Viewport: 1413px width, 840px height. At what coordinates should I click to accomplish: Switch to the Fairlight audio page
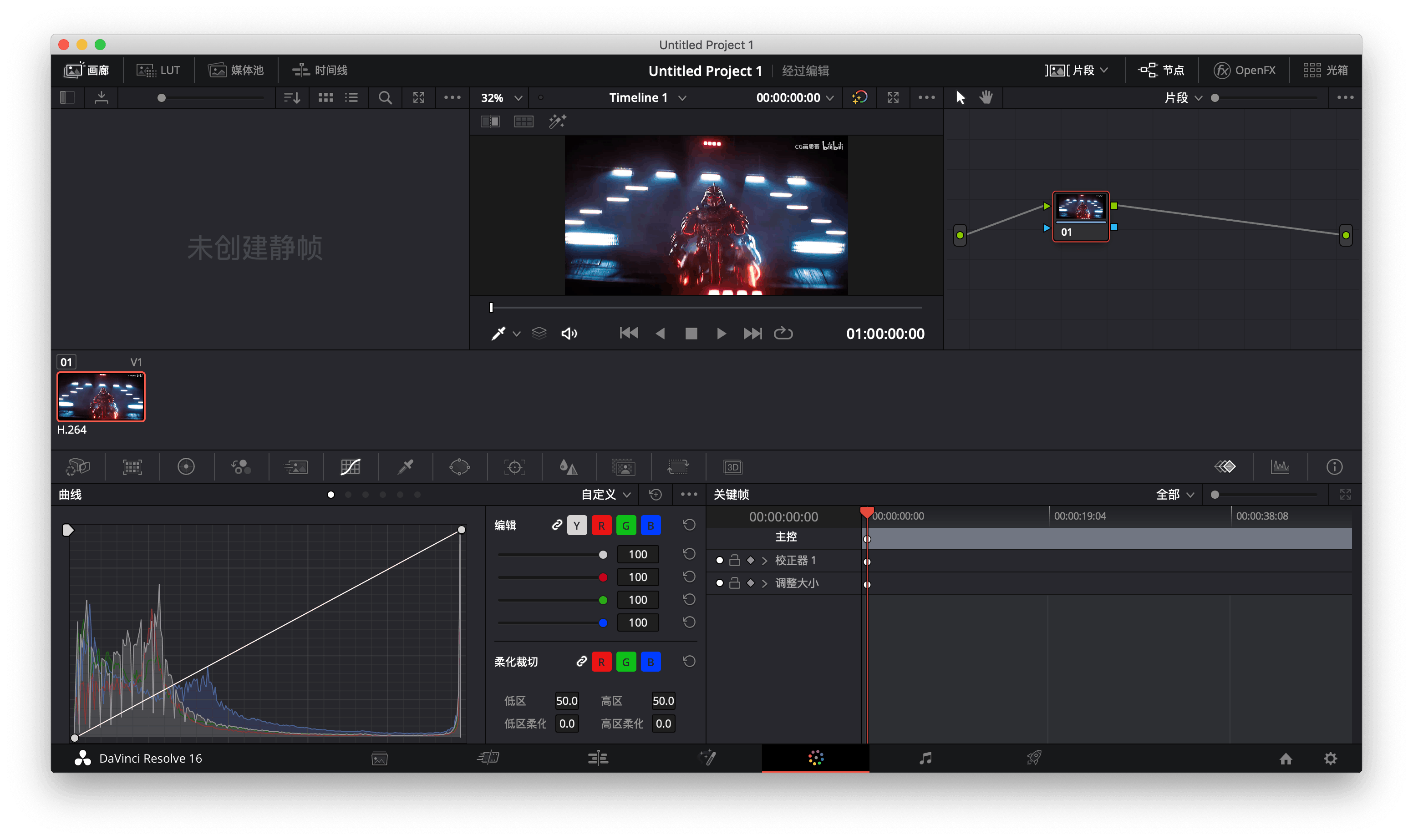pyautogui.click(x=925, y=758)
